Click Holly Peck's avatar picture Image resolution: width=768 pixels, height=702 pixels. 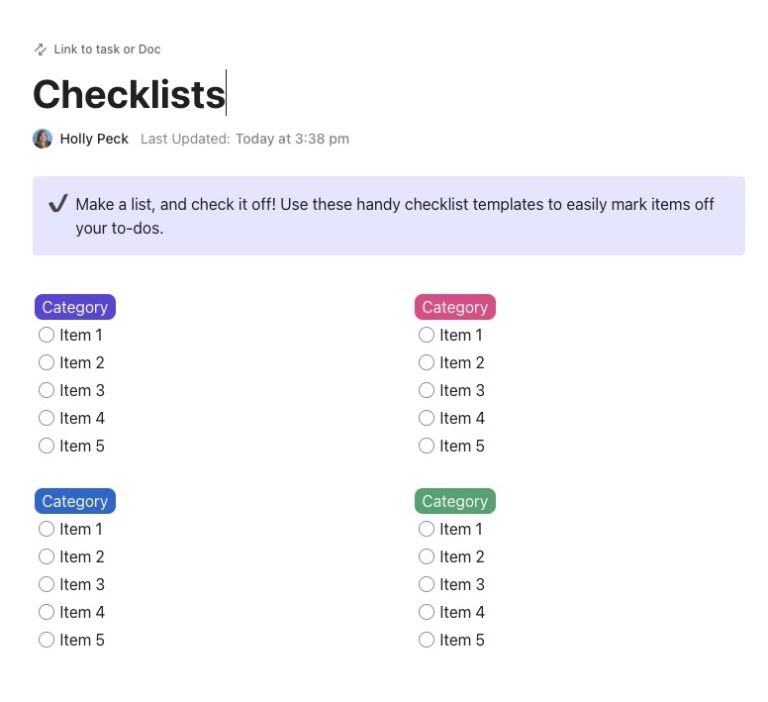pos(42,139)
